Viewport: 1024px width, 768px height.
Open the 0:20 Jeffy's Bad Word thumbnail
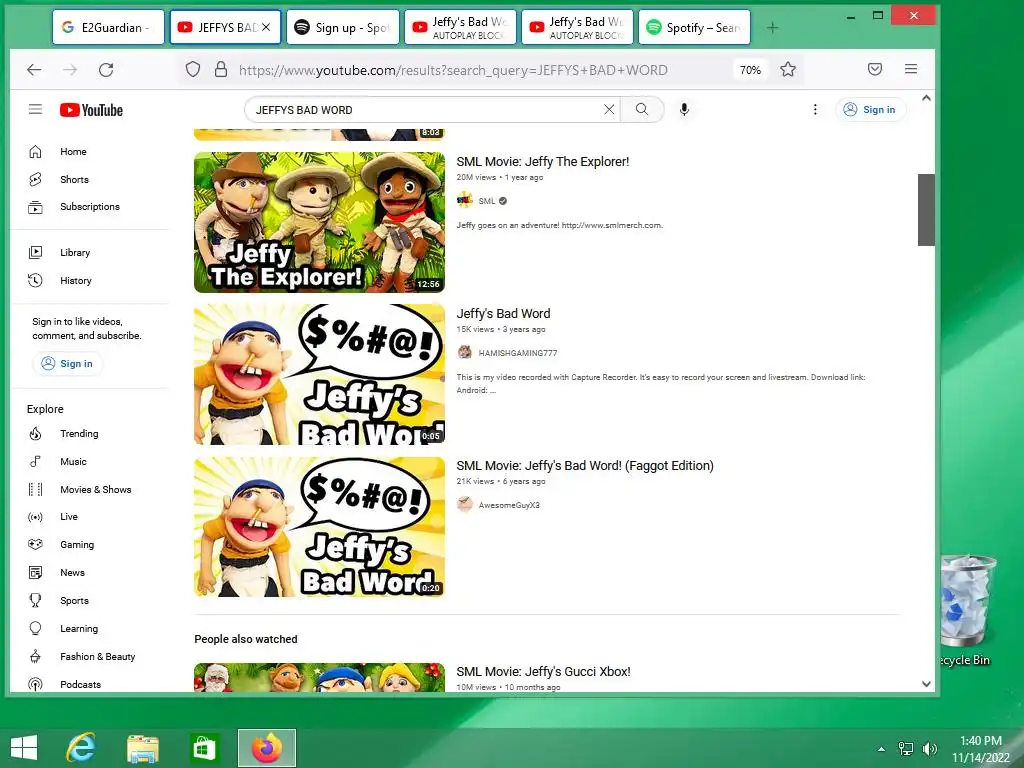click(319, 526)
